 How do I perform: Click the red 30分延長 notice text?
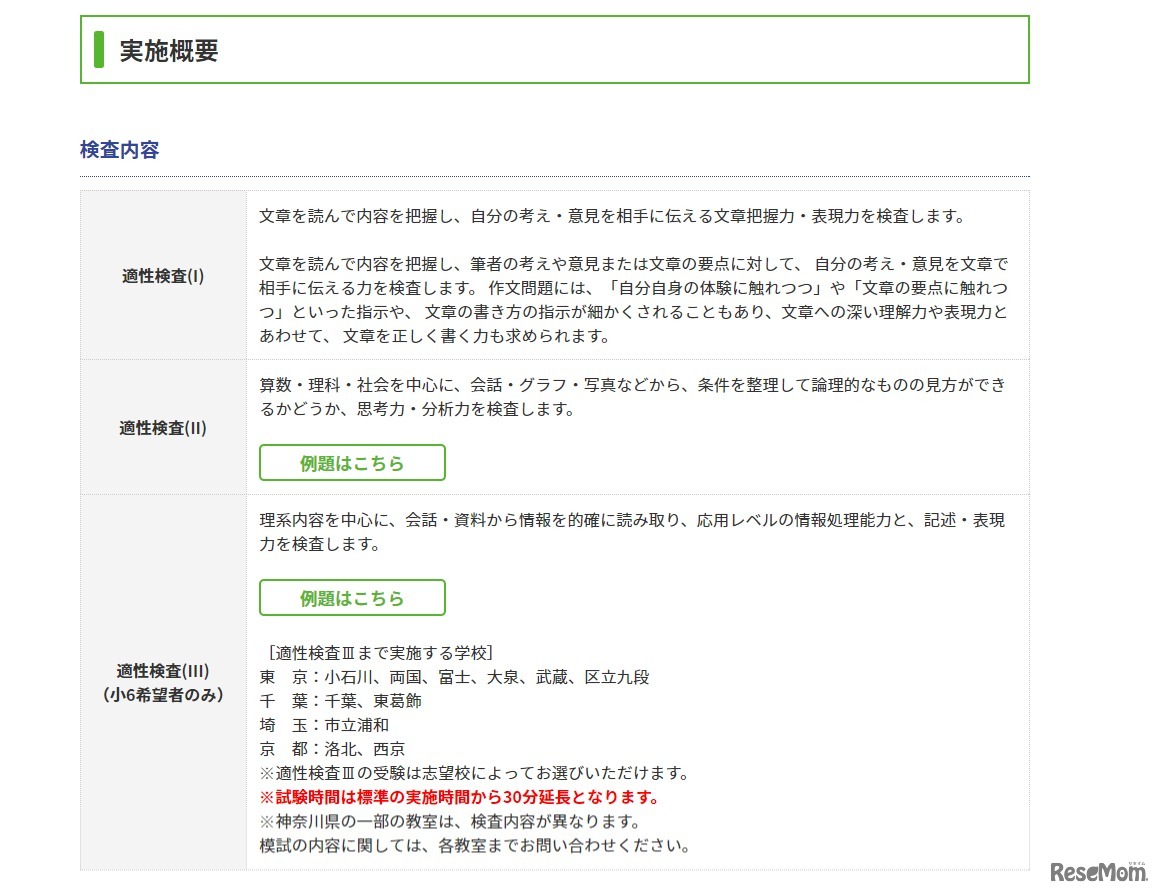coord(459,797)
